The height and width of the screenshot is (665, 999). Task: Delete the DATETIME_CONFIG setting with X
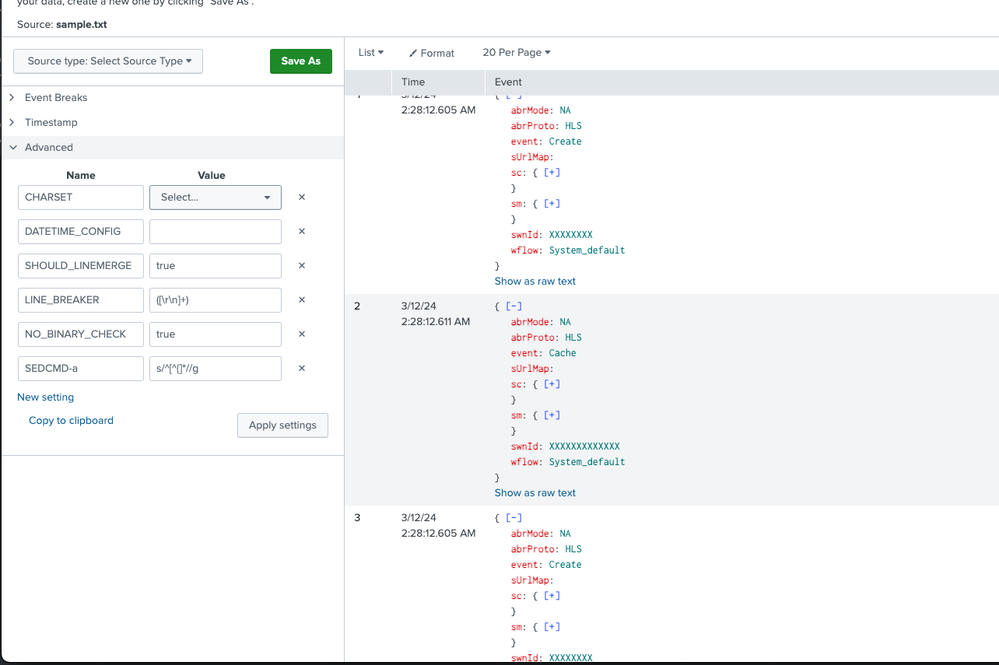pyautogui.click(x=302, y=232)
